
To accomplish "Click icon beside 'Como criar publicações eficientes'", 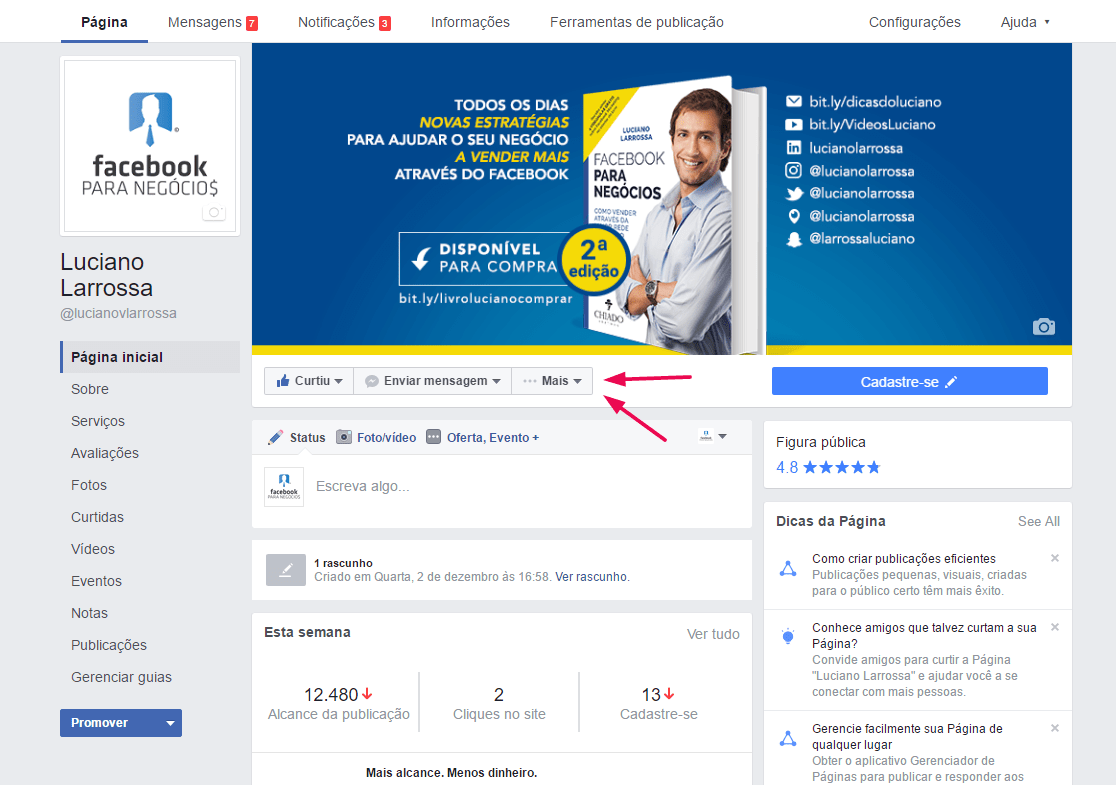I will (x=788, y=569).
